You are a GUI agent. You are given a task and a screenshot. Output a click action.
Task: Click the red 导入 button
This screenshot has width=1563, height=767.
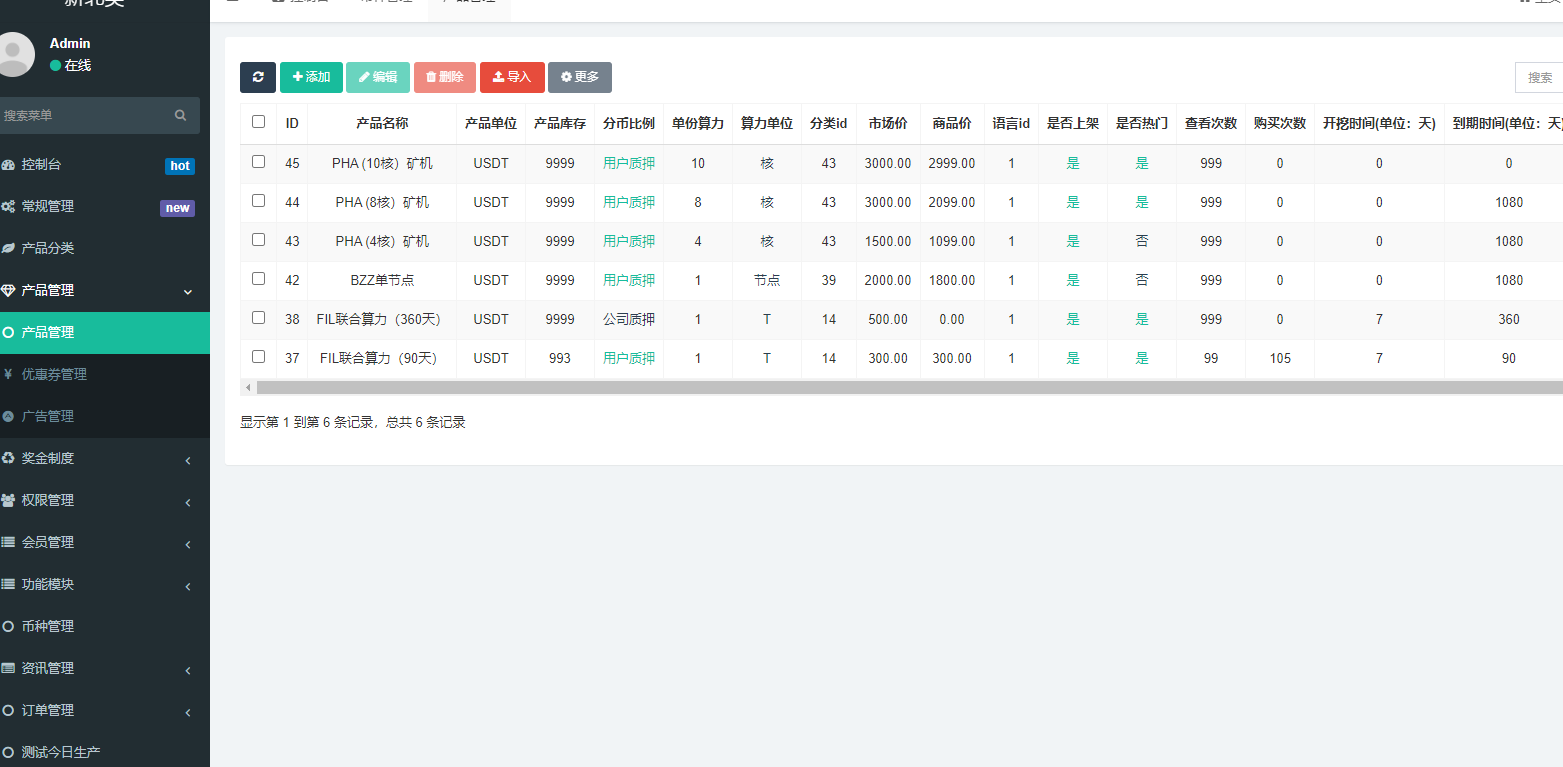click(512, 77)
